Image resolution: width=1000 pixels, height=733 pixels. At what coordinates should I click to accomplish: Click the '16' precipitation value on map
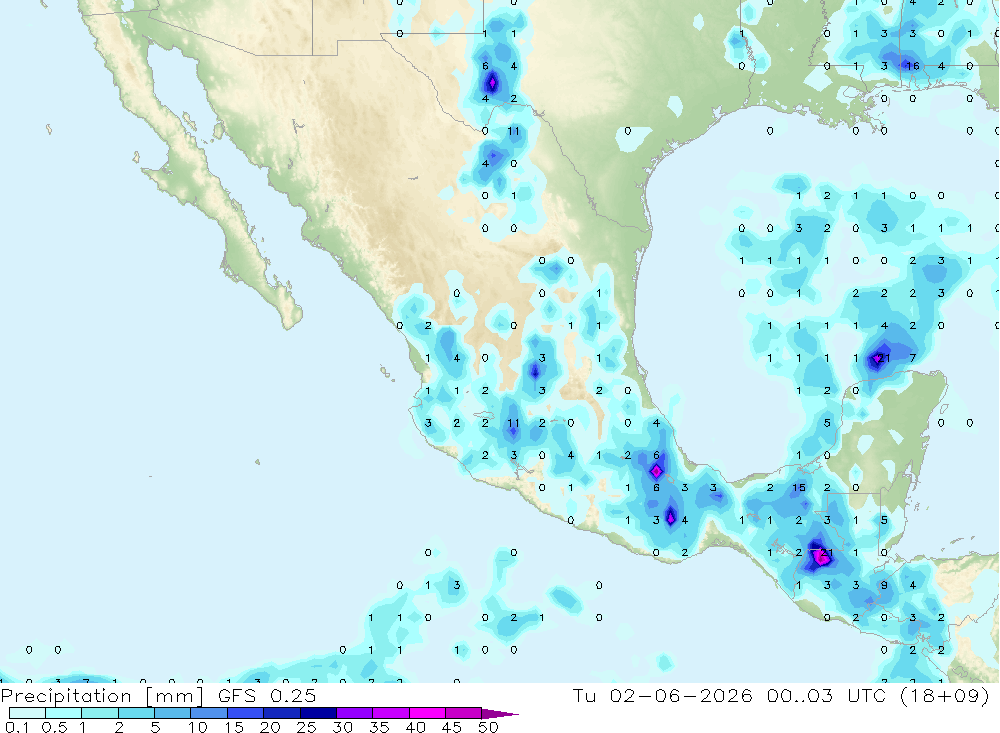coord(912,66)
